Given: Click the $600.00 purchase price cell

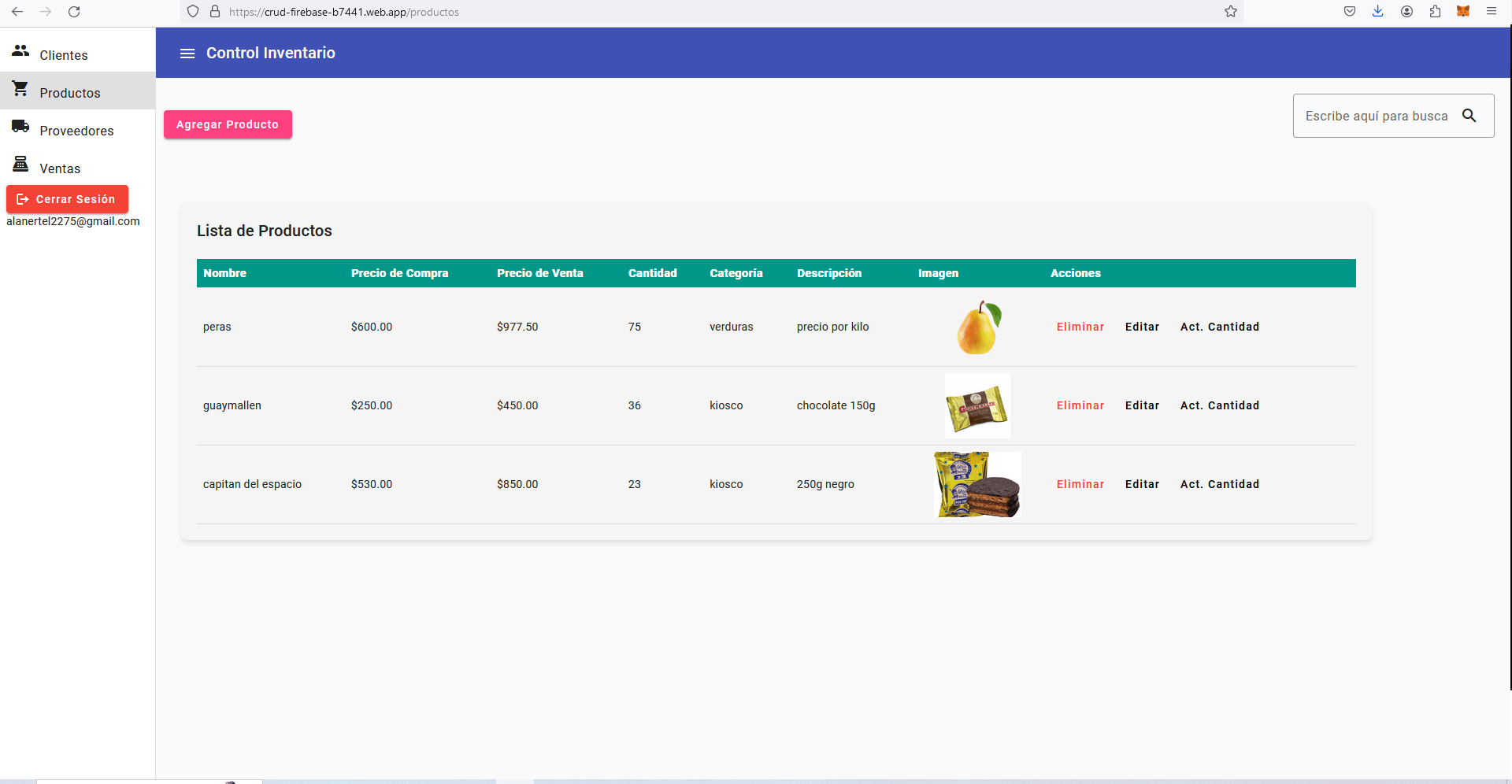Looking at the screenshot, I should pyautogui.click(x=372, y=327).
